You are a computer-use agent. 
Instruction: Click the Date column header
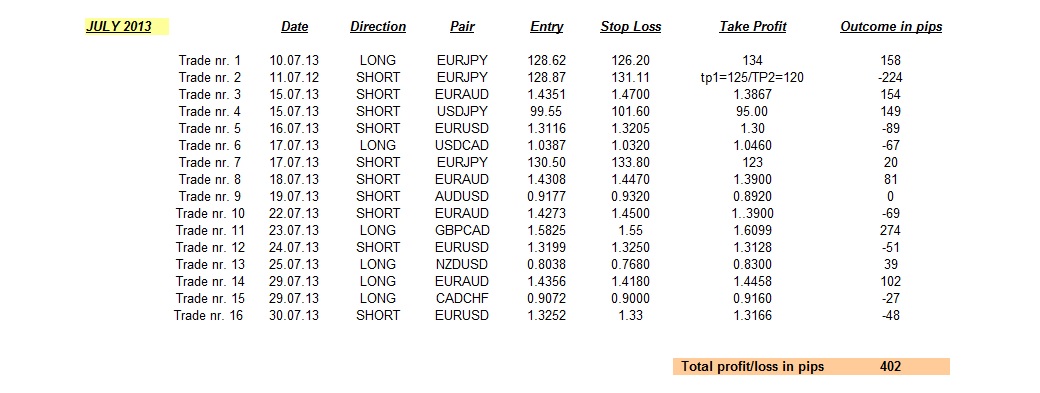pyautogui.click(x=294, y=27)
